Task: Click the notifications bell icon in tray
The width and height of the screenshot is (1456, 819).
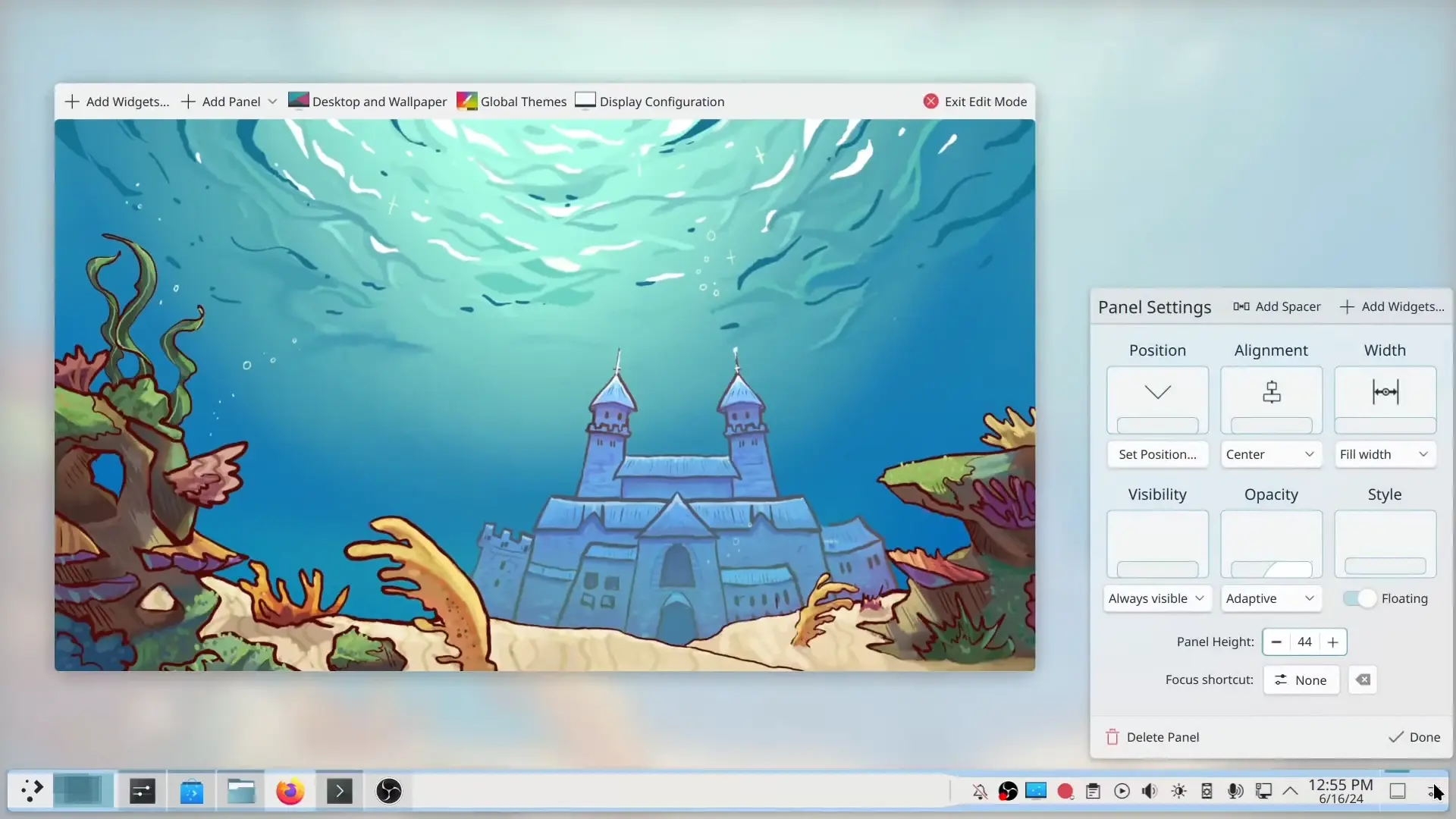Action: click(x=980, y=792)
